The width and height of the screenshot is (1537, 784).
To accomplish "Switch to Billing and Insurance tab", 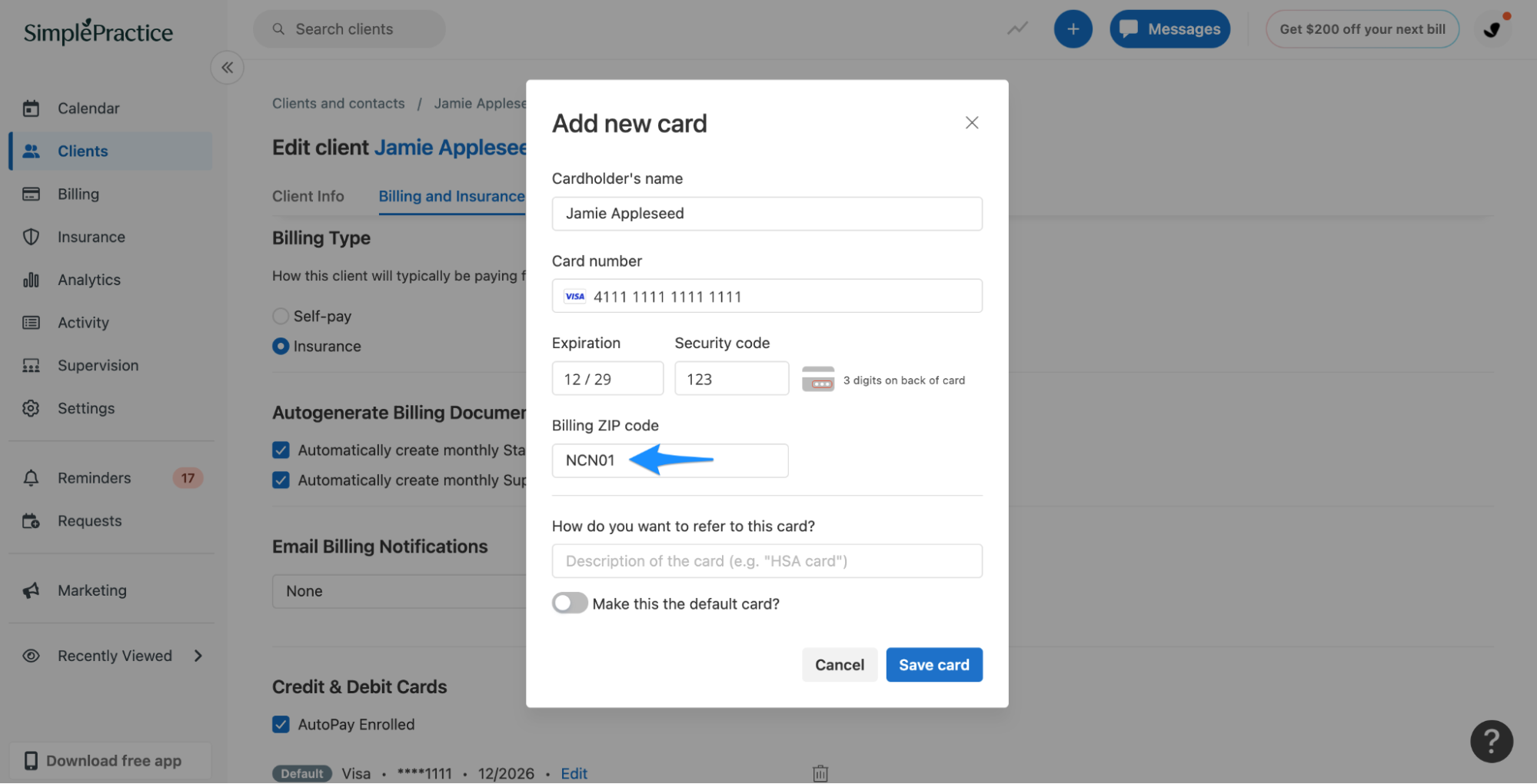I will tap(452, 196).
